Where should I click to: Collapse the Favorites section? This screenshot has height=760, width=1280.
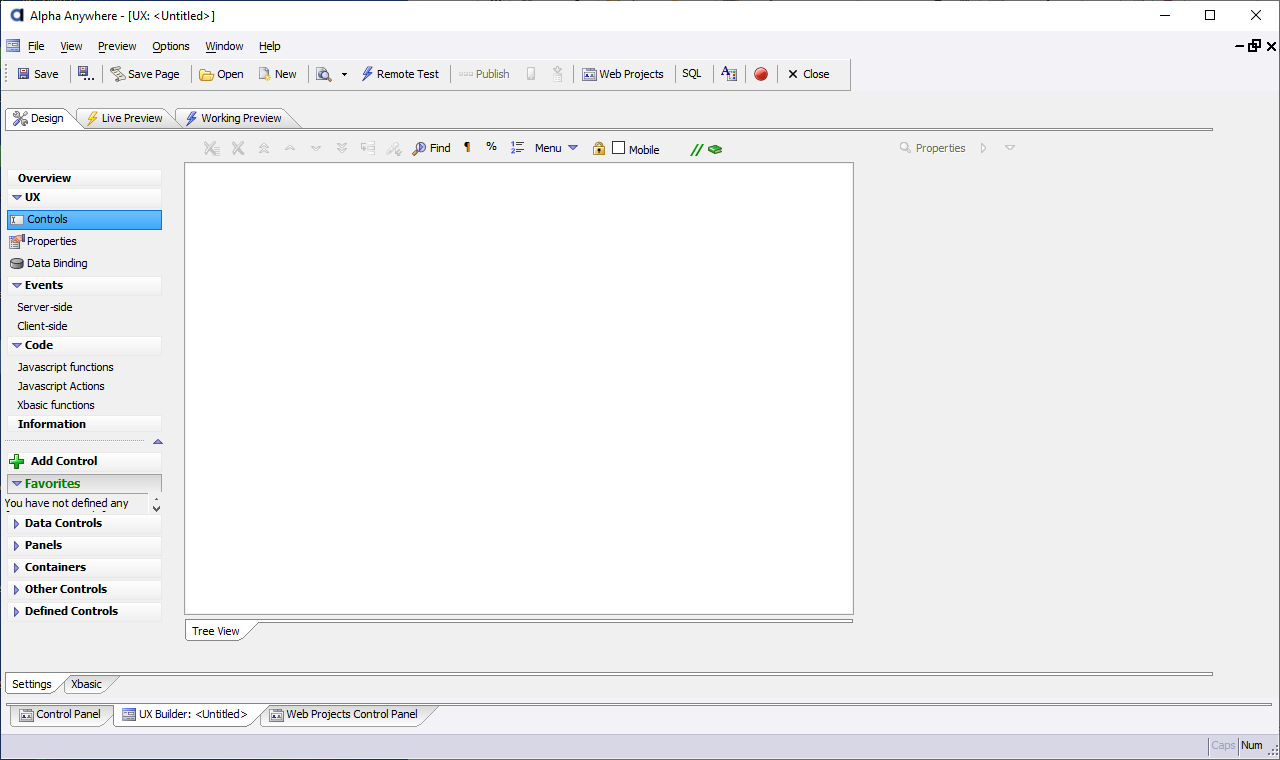point(17,484)
